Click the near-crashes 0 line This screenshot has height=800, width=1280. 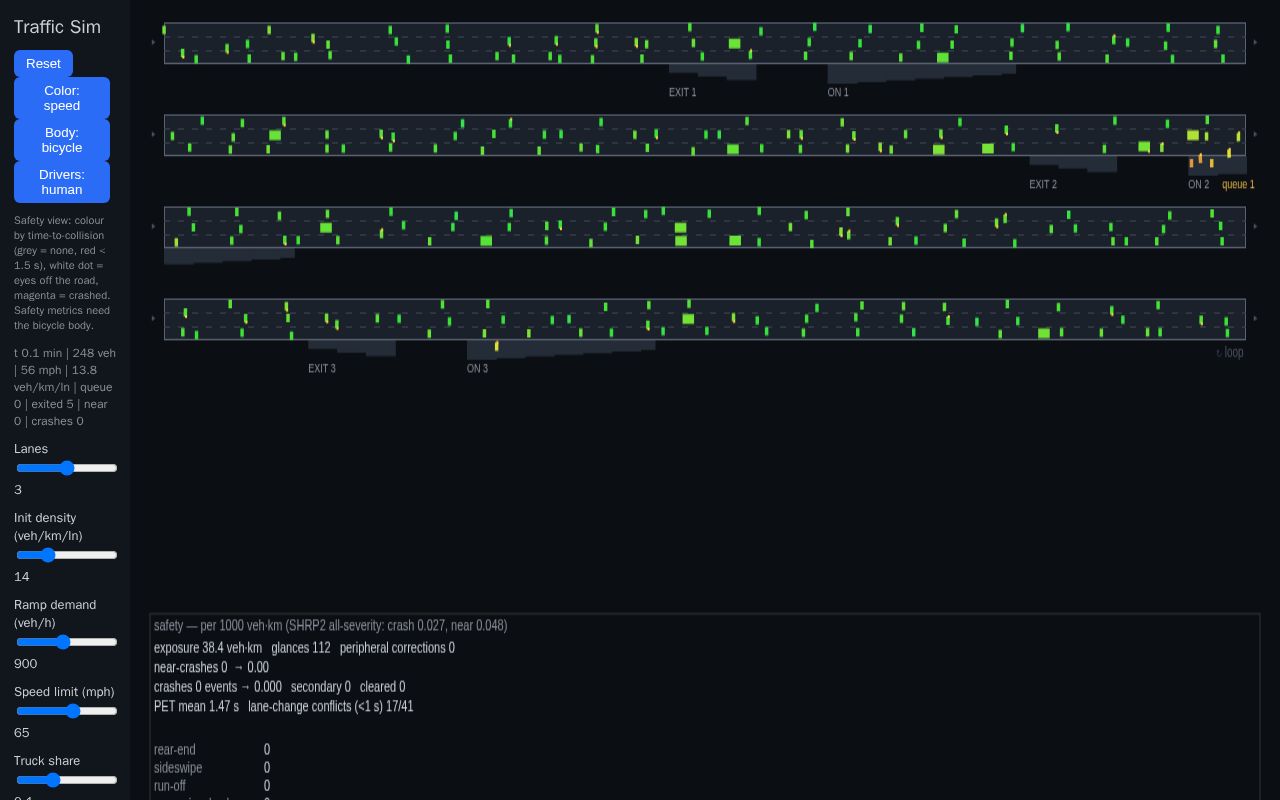[x=211, y=667]
